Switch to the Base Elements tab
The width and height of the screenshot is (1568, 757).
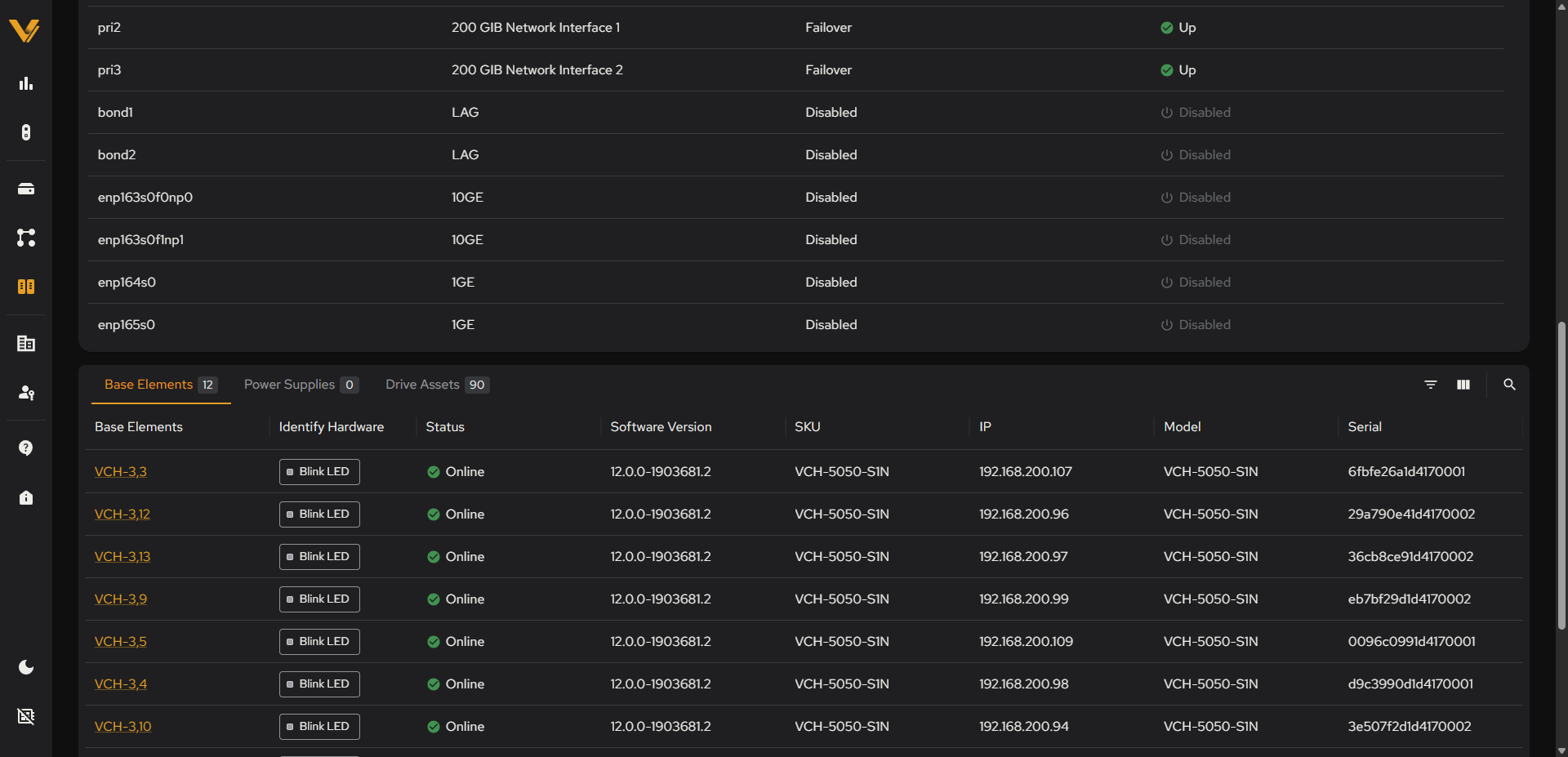[x=161, y=385]
